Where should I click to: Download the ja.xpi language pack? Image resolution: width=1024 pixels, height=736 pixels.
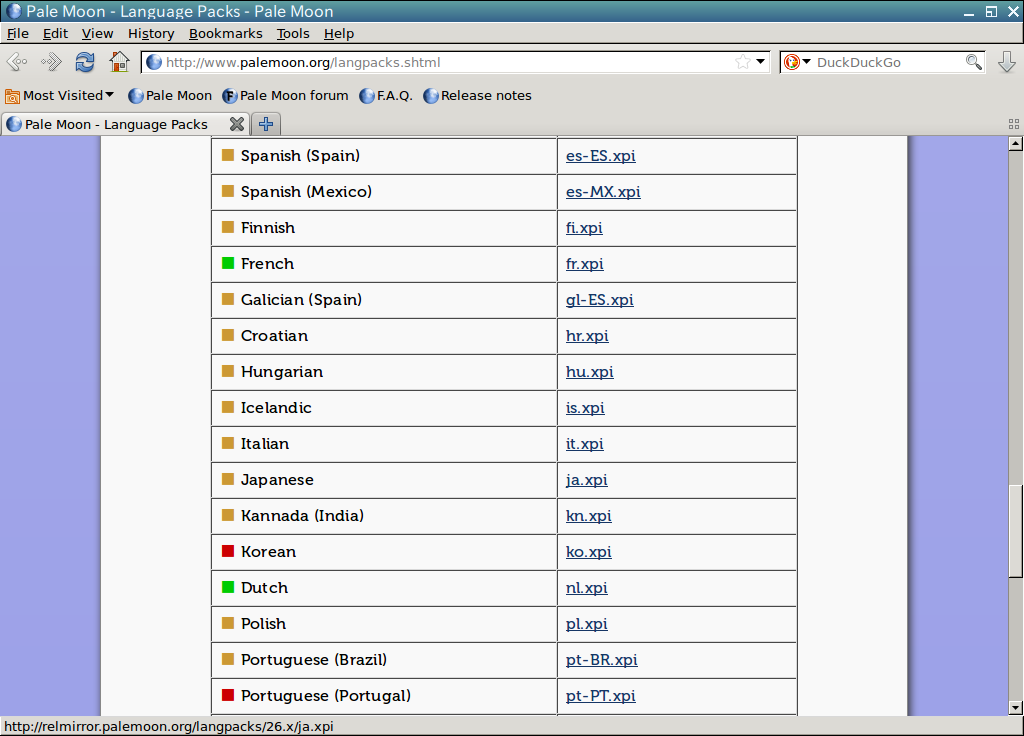click(x=586, y=480)
